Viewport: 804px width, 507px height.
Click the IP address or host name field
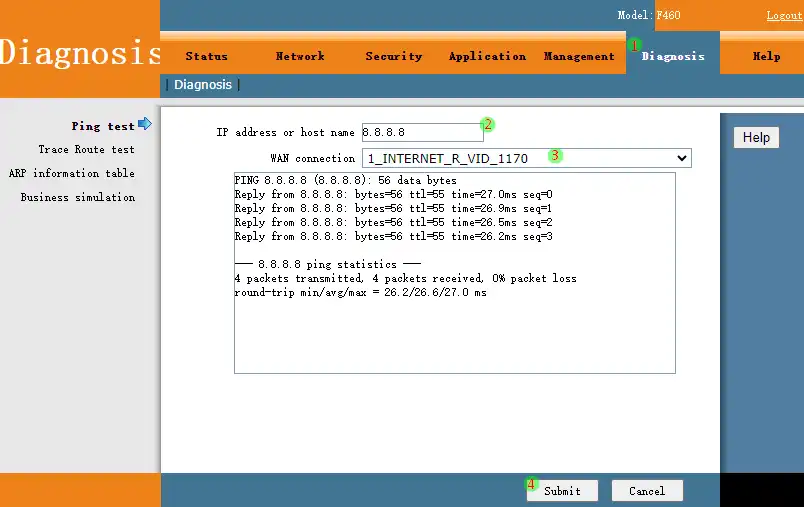click(x=420, y=132)
